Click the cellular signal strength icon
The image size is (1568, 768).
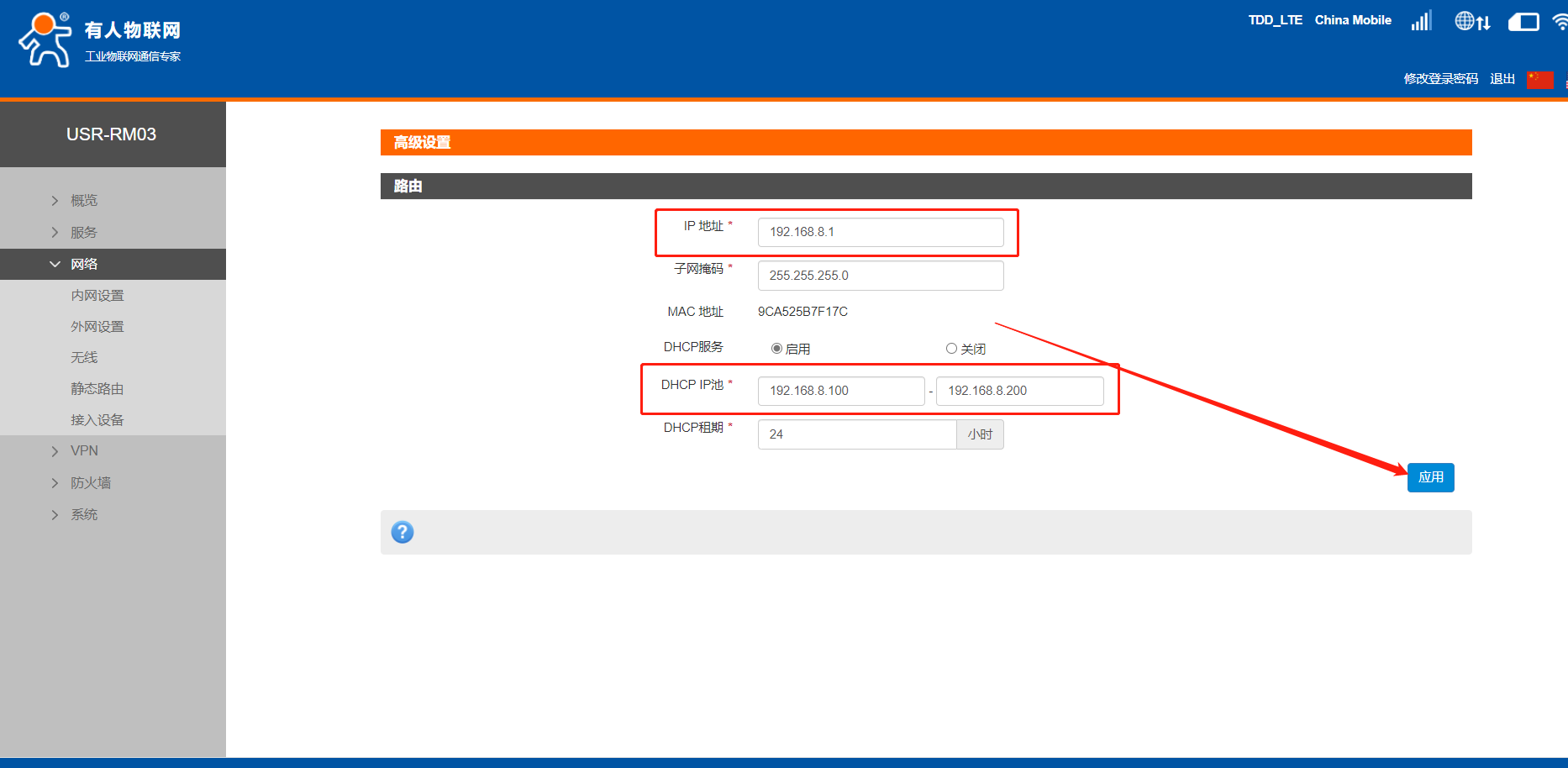(1421, 21)
